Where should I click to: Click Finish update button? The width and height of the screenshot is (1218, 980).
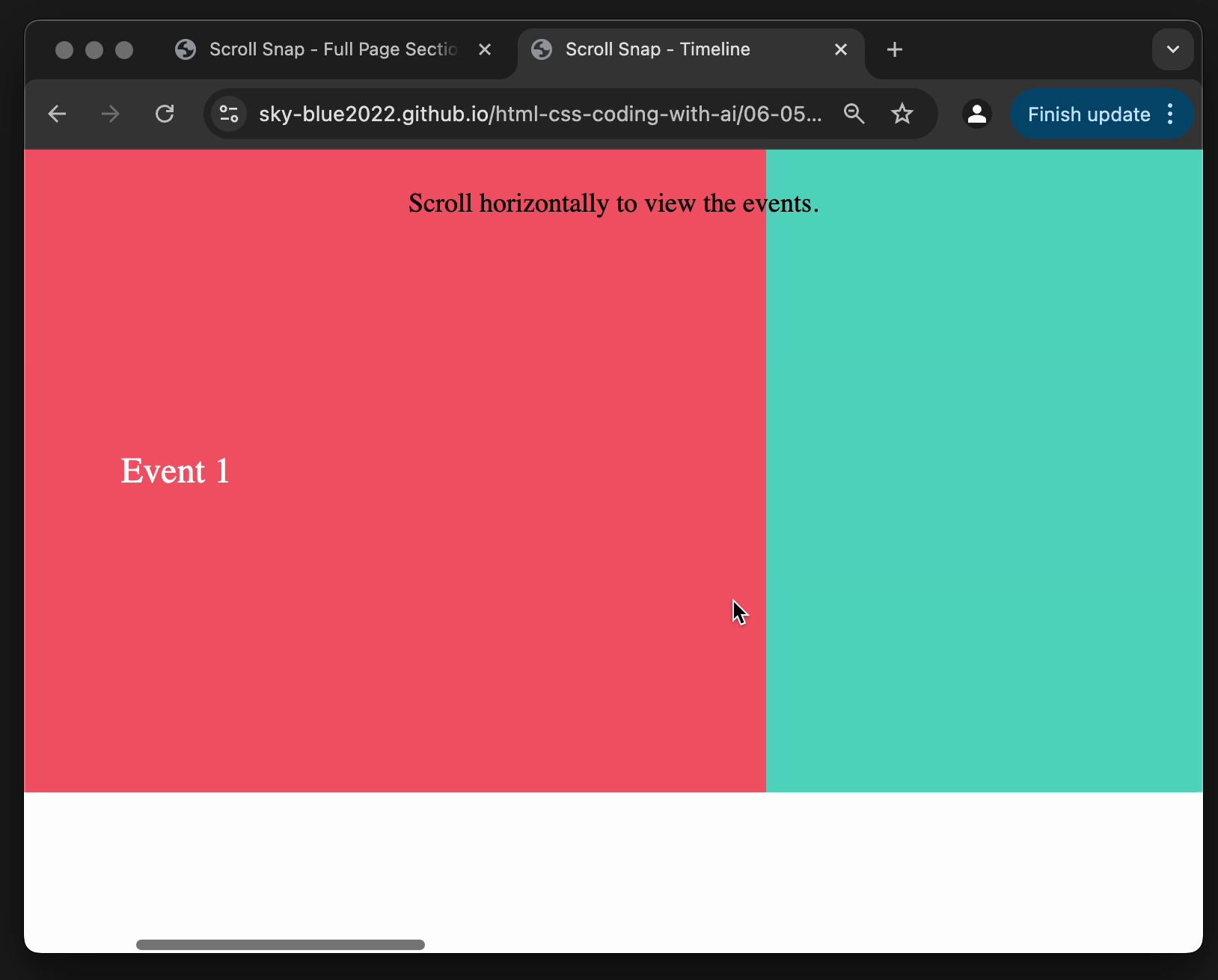coord(1089,114)
